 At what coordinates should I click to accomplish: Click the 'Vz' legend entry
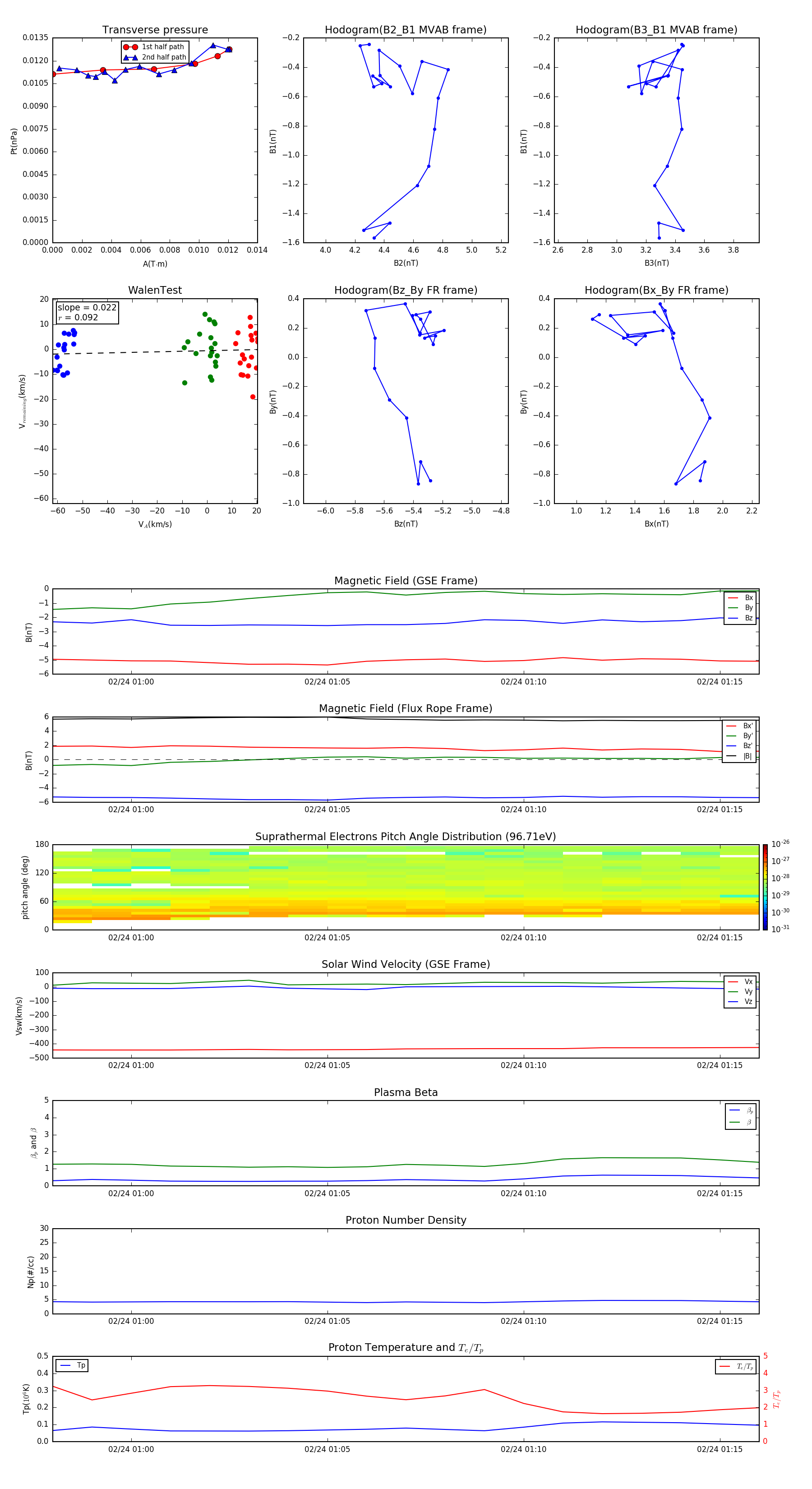(740, 1002)
